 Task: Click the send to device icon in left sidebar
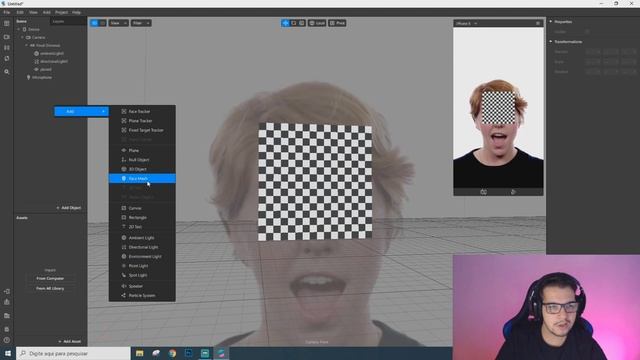[7, 291]
